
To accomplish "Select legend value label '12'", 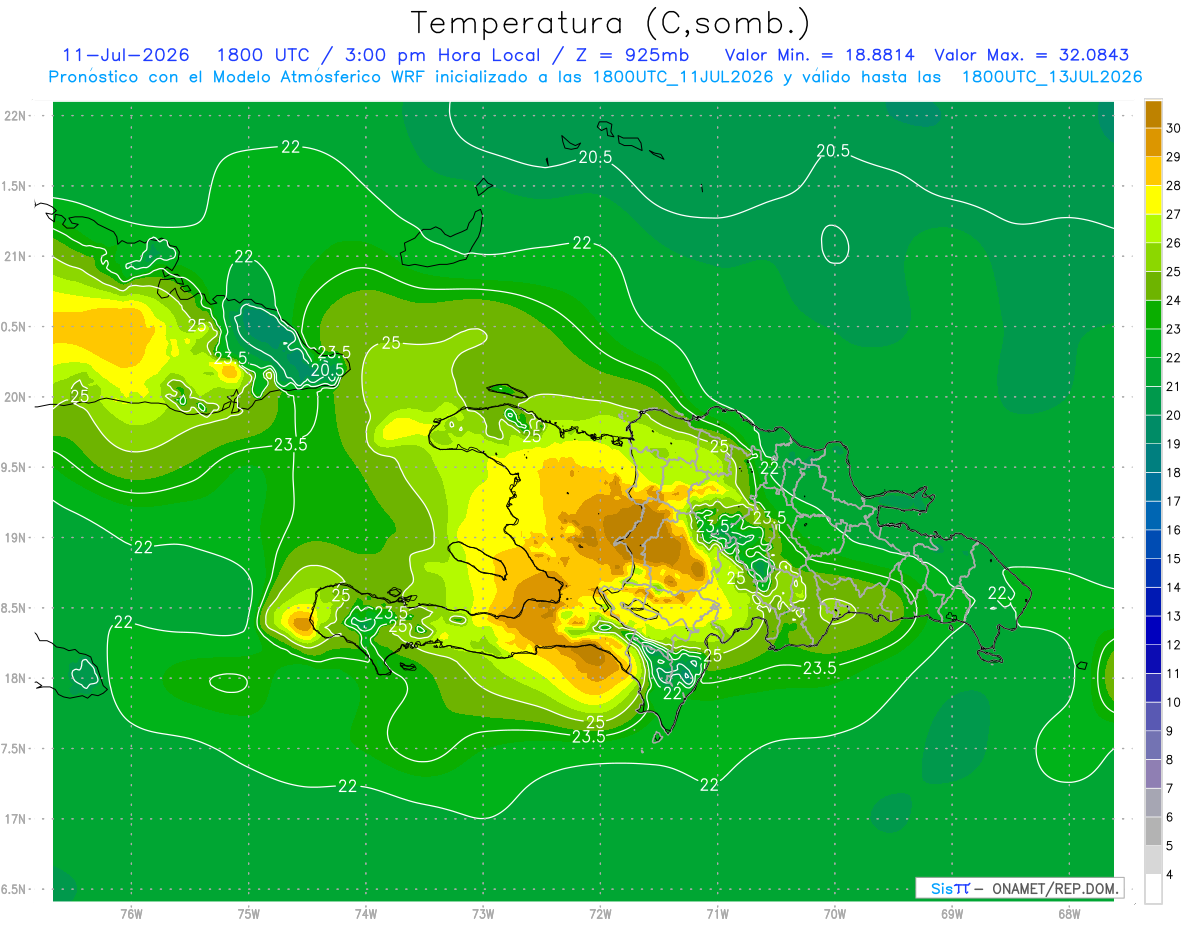I will click(1174, 645).
